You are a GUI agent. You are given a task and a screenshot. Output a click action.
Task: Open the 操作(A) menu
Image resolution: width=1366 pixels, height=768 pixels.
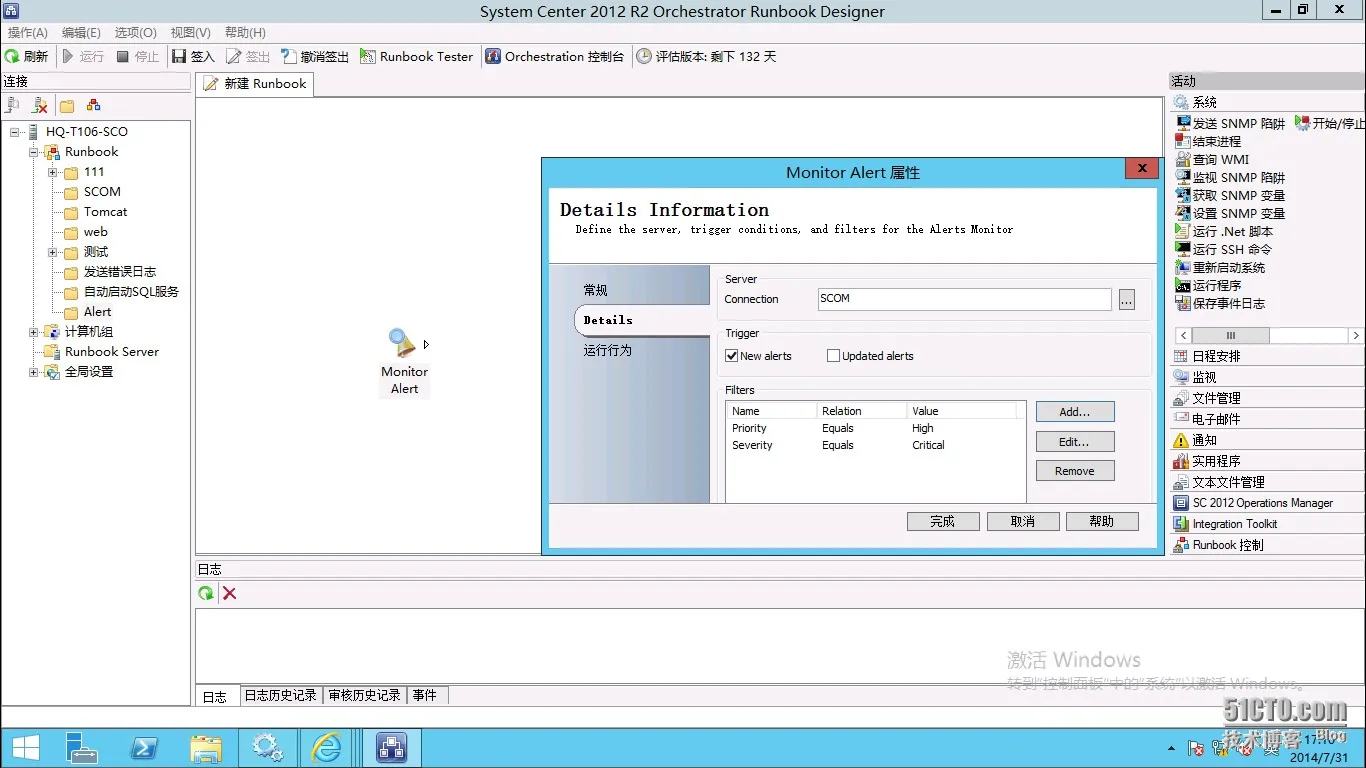[x=27, y=33]
